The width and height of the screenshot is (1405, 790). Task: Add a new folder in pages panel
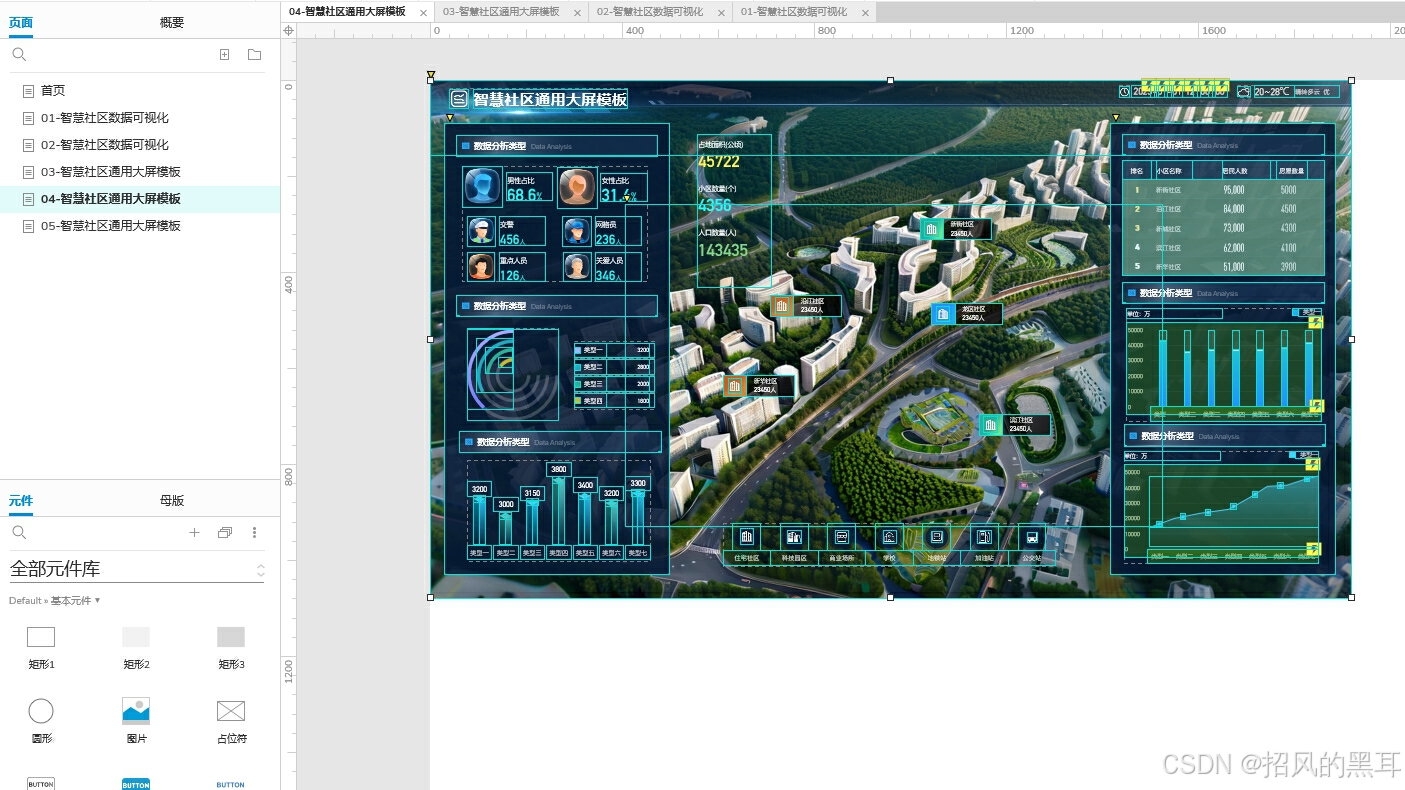coord(255,55)
